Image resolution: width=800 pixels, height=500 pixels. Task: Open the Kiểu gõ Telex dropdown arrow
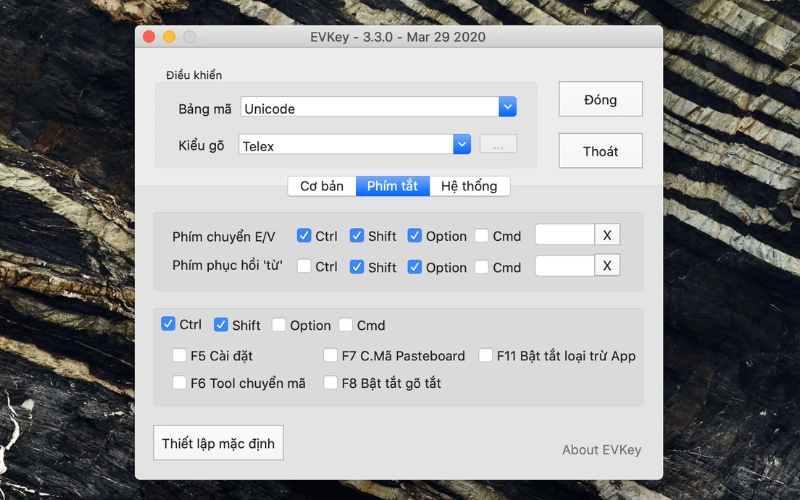pyautogui.click(x=462, y=144)
